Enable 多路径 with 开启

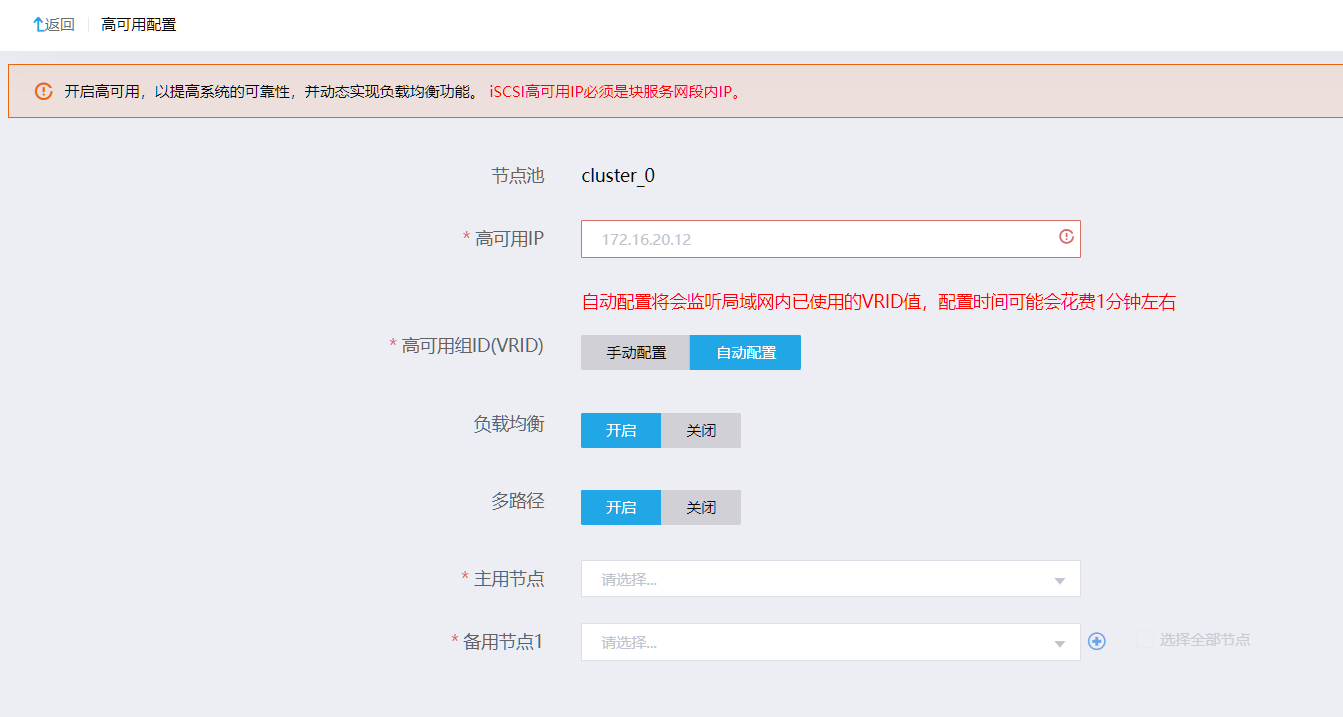point(620,507)
